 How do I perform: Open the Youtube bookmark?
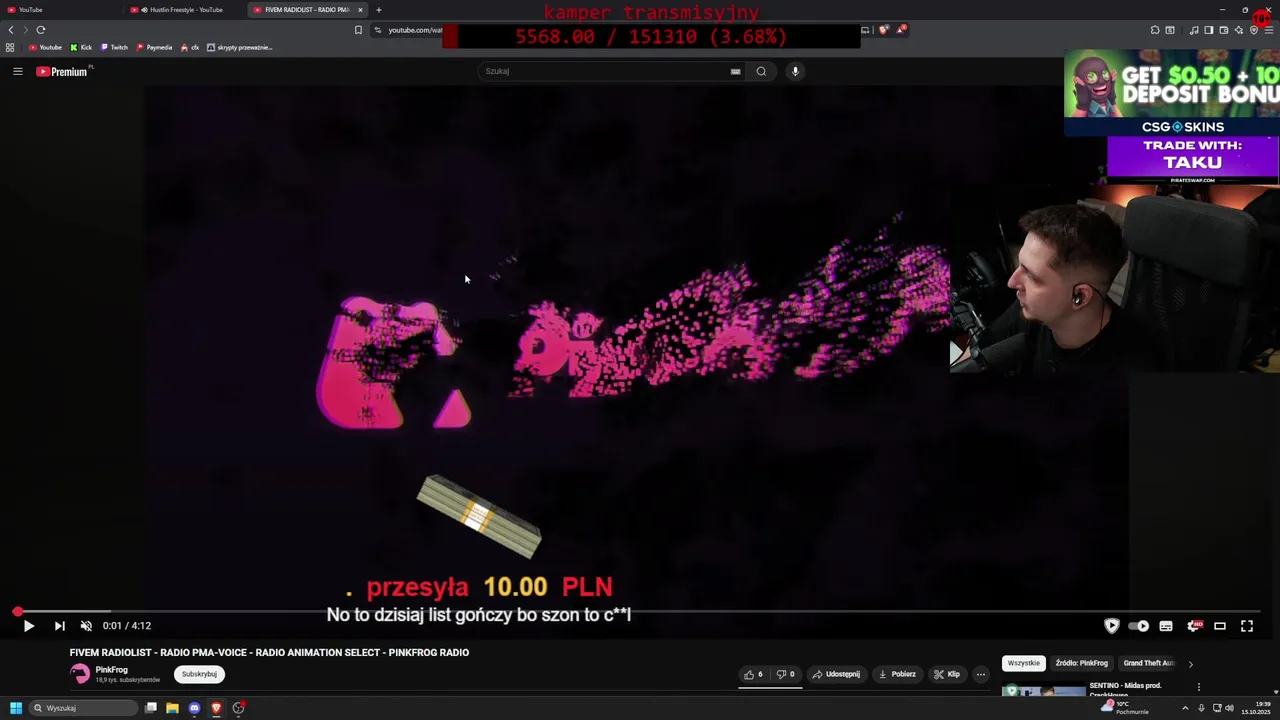pyautogui.click(x=45, y=47)
